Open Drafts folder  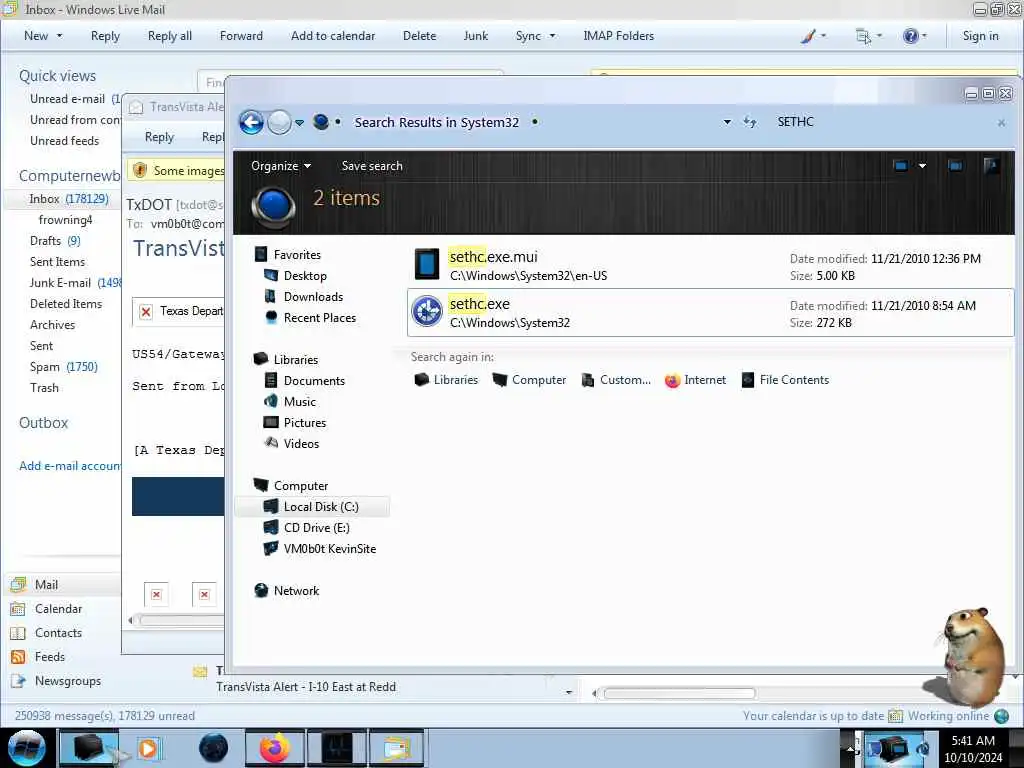click(55, 241)
